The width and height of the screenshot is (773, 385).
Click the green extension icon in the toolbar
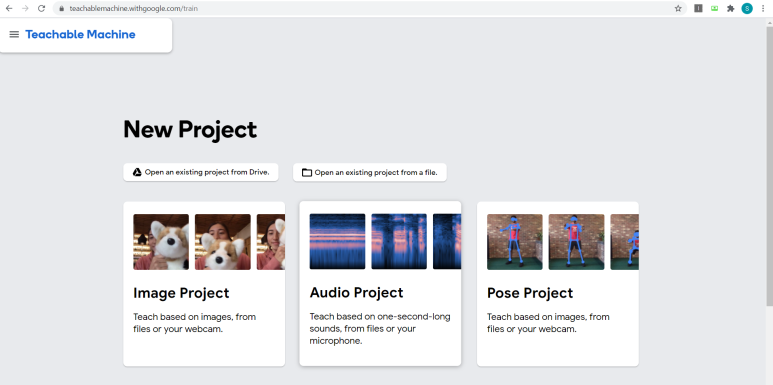(x=714, y=8)
